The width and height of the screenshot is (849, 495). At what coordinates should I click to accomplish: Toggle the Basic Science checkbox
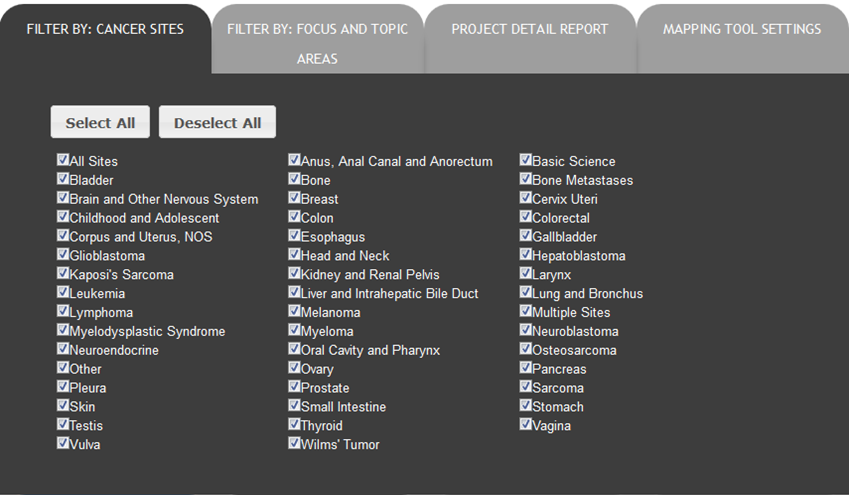(525, 160)
